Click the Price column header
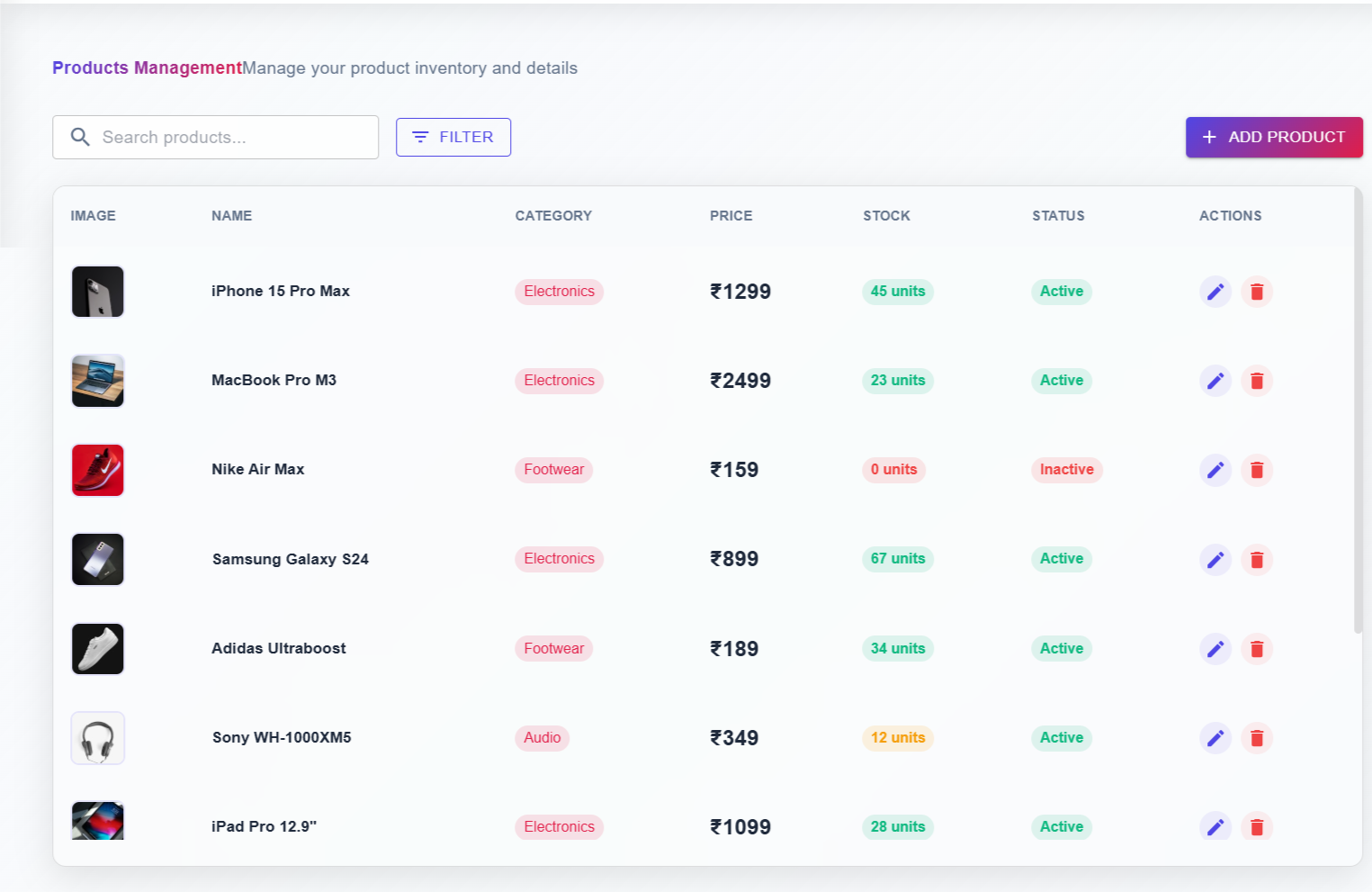The height and width of the screenshot is (892, 1372). click(731, 216)
